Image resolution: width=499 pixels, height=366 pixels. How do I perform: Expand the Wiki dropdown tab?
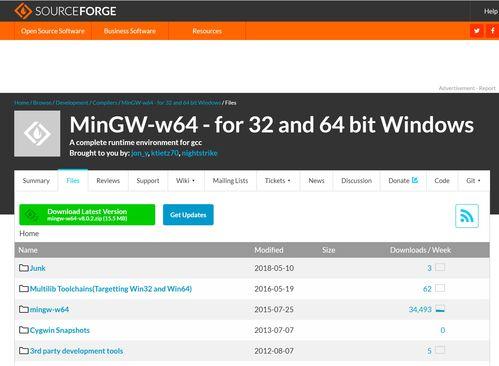pyautogui.click(x=185, y=181)
